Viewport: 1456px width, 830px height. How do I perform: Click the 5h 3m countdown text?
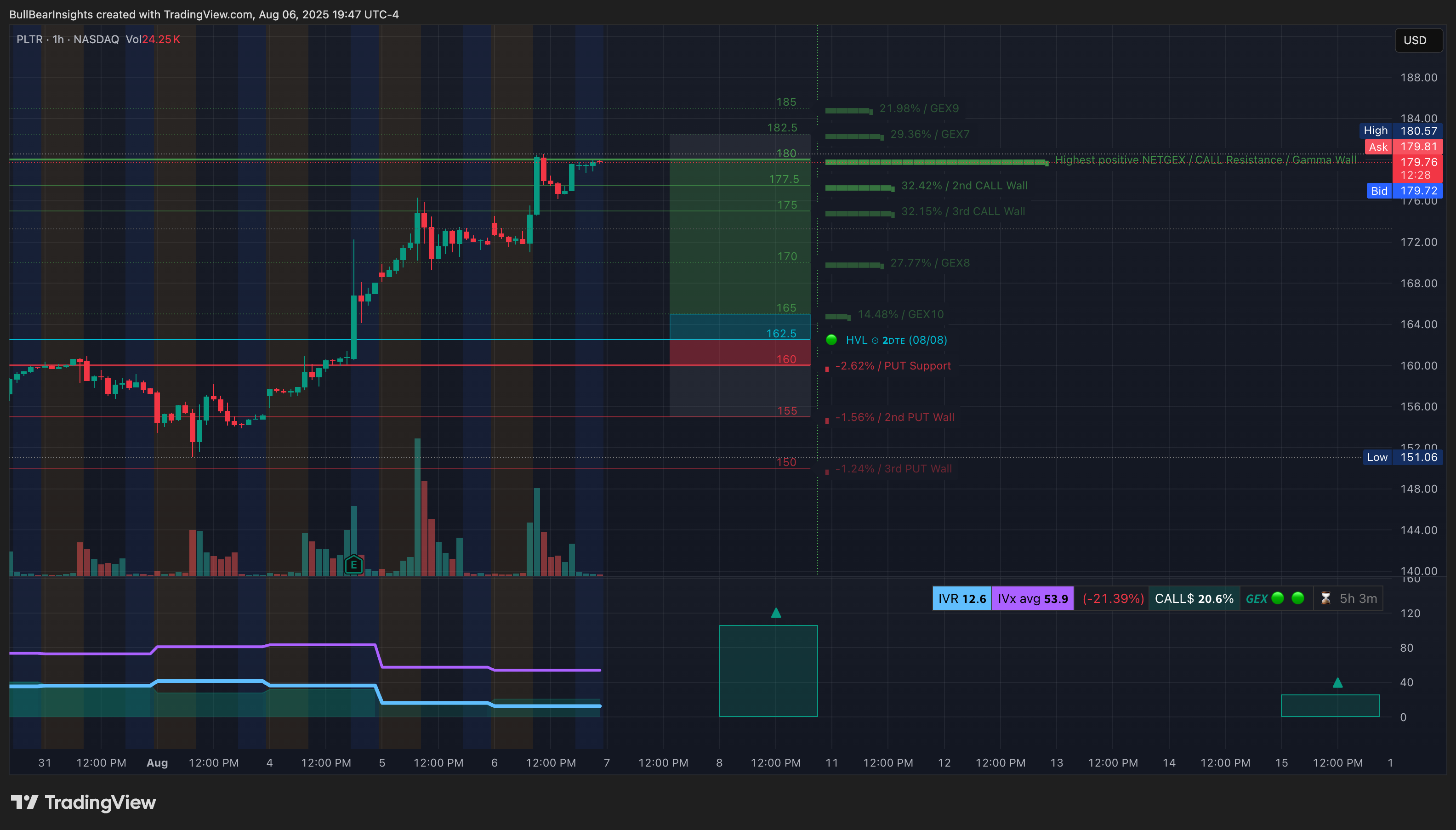tap(1358, 598)
